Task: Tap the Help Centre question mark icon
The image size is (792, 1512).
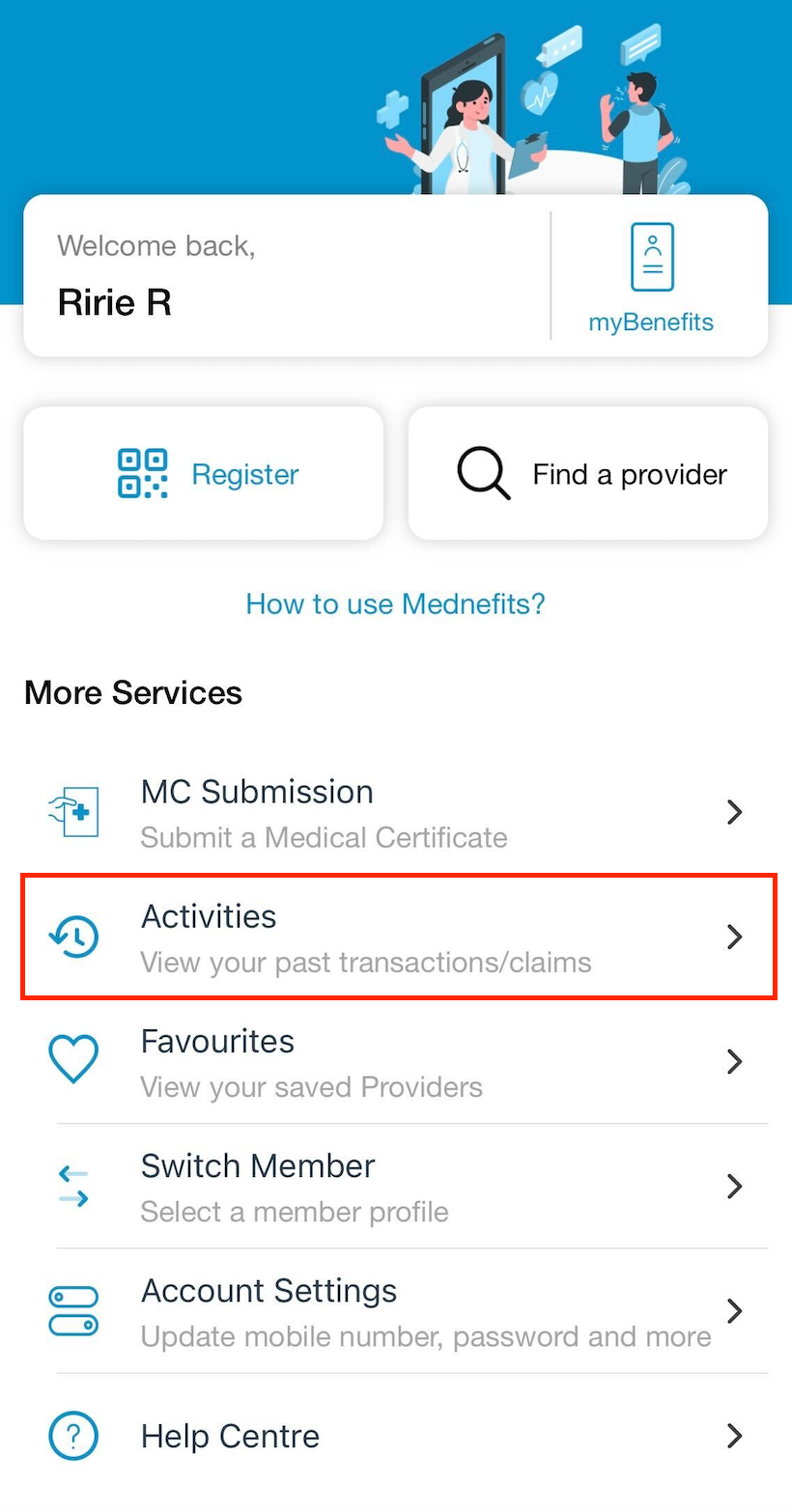Action: point(73,1436)
